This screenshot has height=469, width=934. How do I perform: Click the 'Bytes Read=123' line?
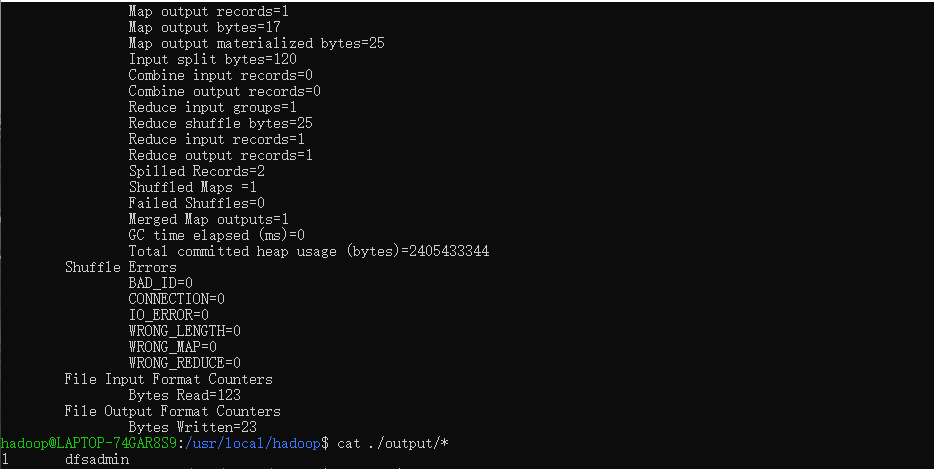pos(184,396)
